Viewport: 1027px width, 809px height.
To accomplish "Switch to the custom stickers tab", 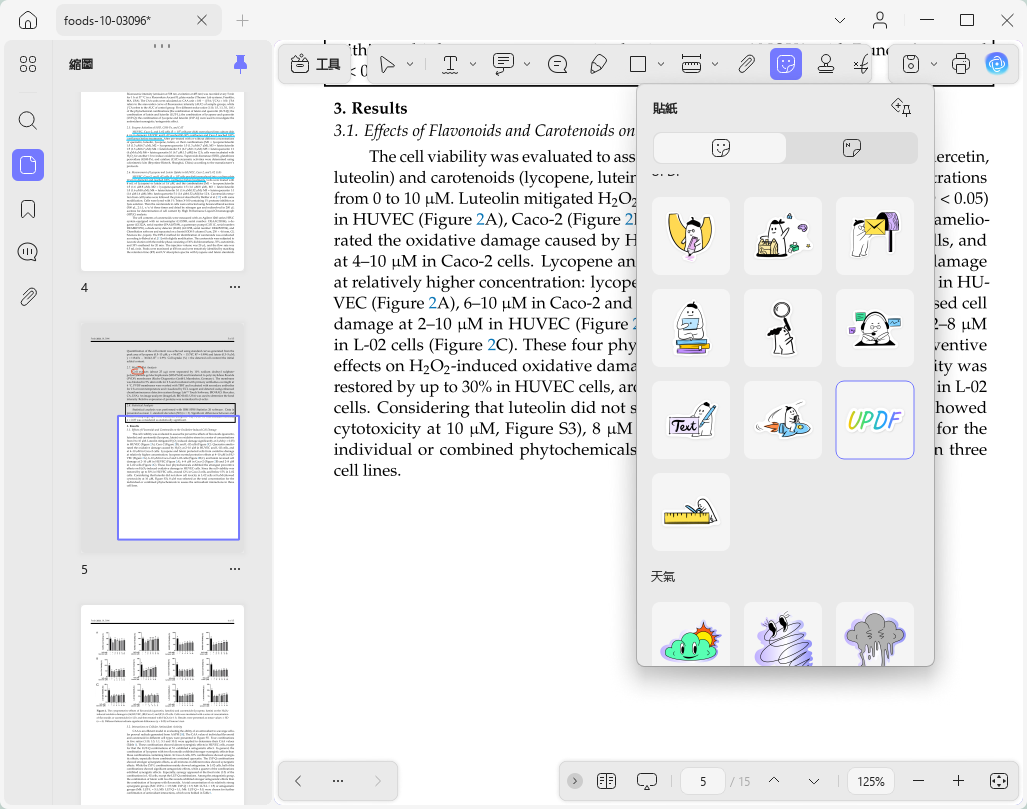I will tap(851, 148).
